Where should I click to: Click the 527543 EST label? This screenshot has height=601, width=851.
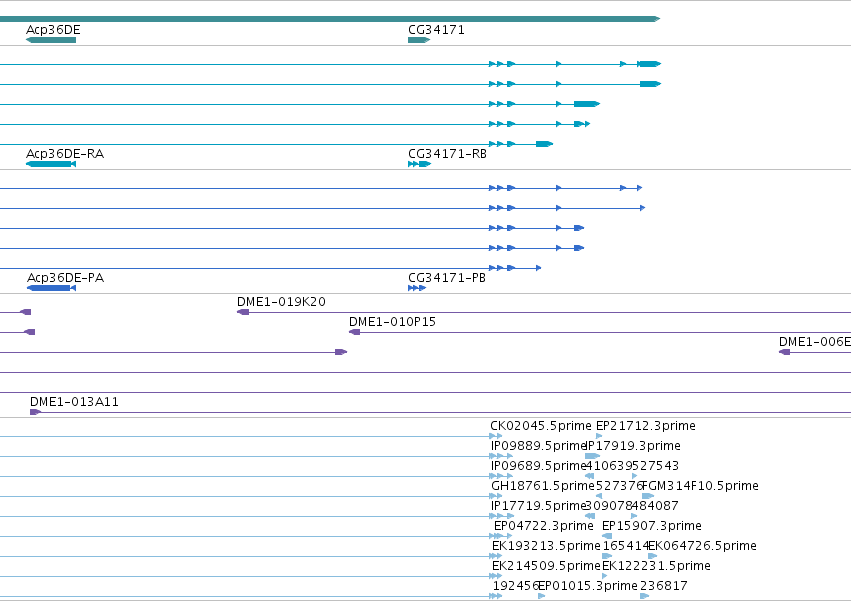[655, 466]
